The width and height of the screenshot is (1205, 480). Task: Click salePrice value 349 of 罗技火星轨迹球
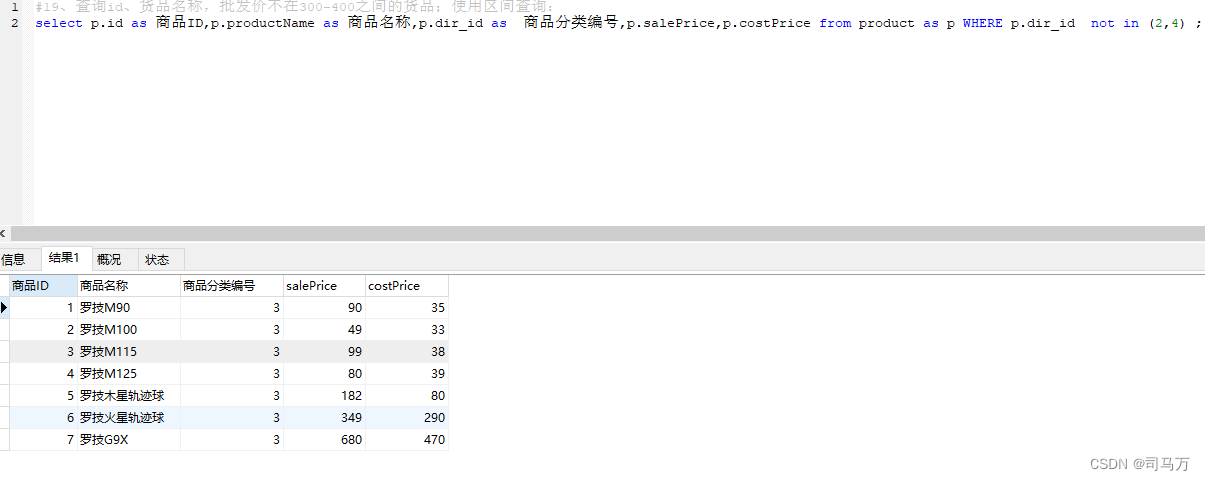click(x=324, y=418)
